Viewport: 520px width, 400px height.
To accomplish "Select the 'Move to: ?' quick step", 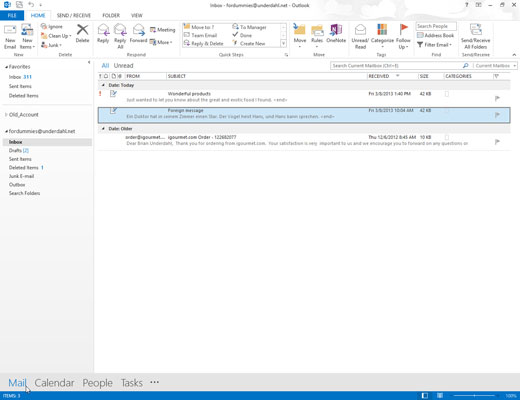I will click(199, 27).
